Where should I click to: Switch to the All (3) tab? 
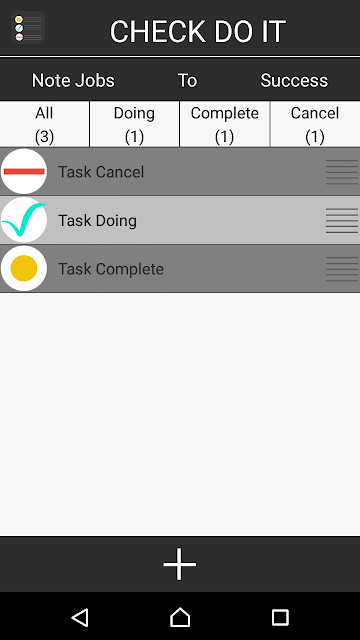coord(44,124)
